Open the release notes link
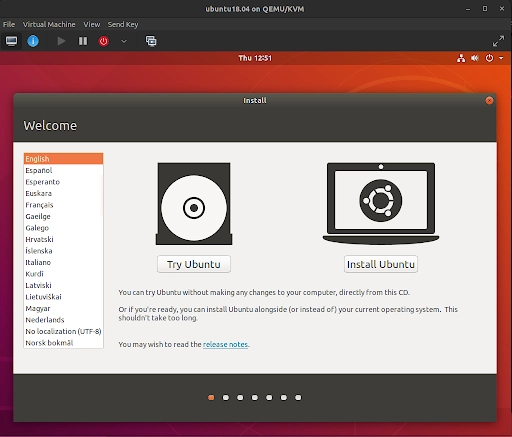The height and width of the screenshot is (437, 512). point(225,344)
